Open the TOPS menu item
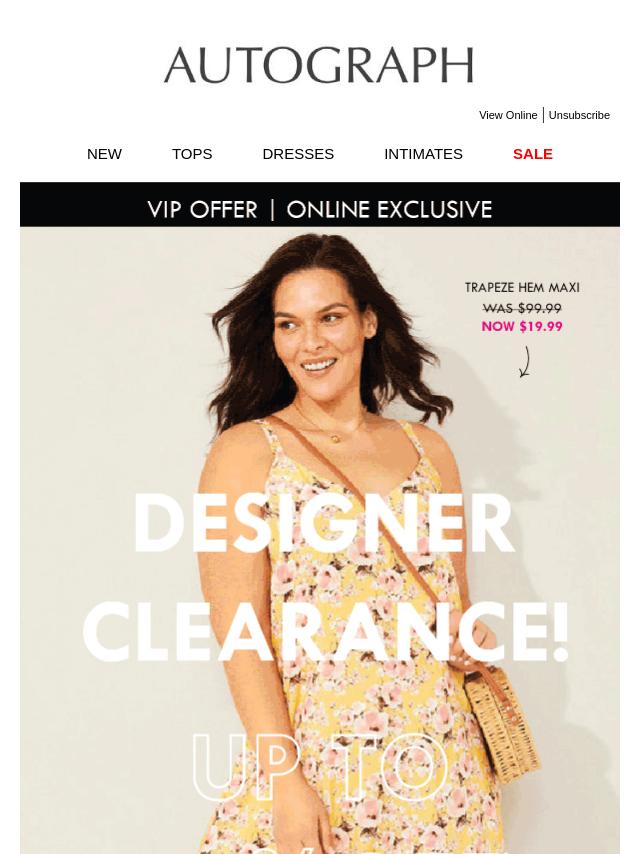 (x=192, y=154)
